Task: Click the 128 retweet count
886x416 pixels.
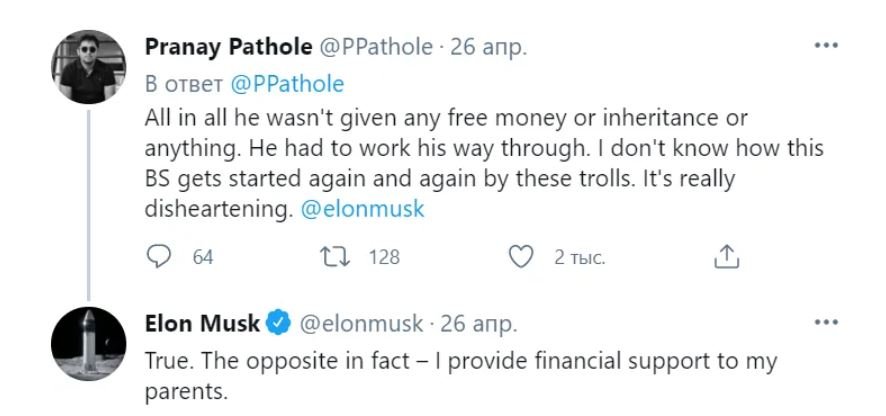Action: 384,257
